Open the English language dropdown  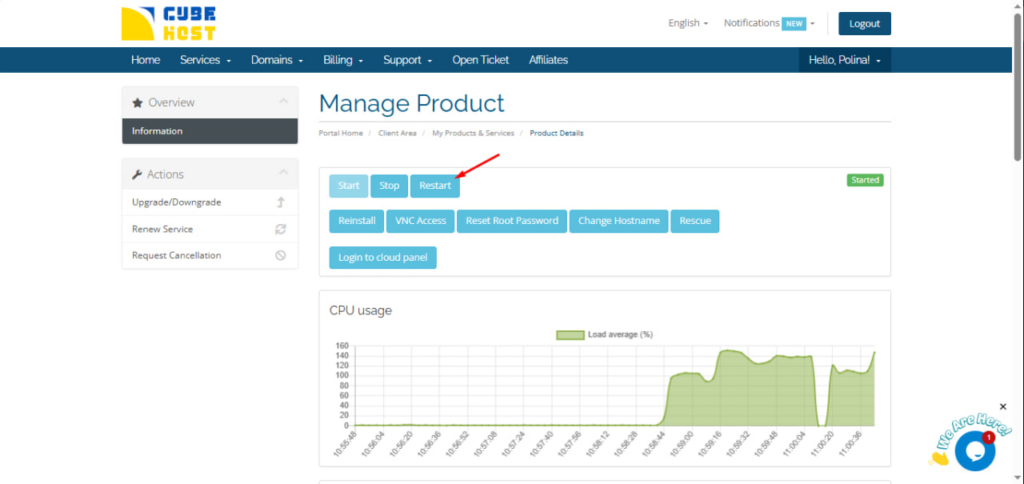tap(688, 23)
